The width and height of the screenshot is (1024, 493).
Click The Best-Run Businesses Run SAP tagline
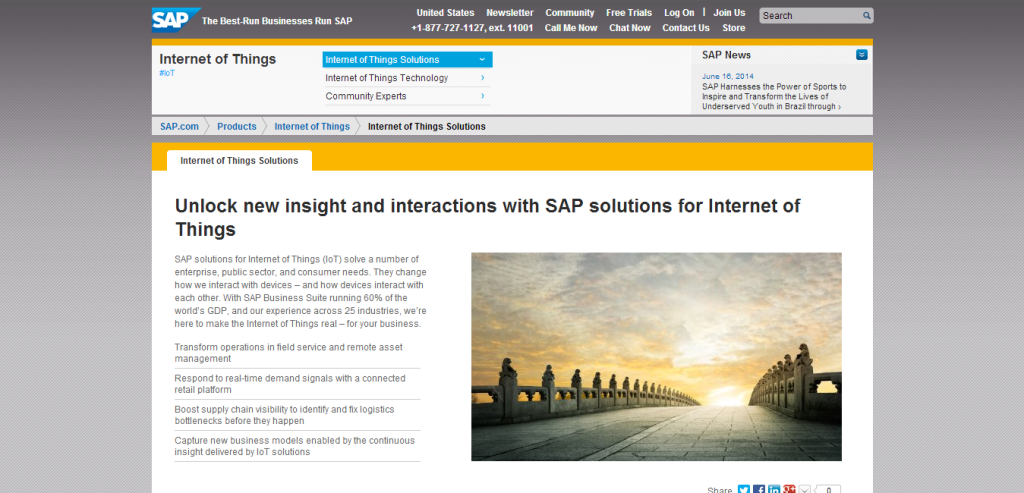click(x=277, y=21)
